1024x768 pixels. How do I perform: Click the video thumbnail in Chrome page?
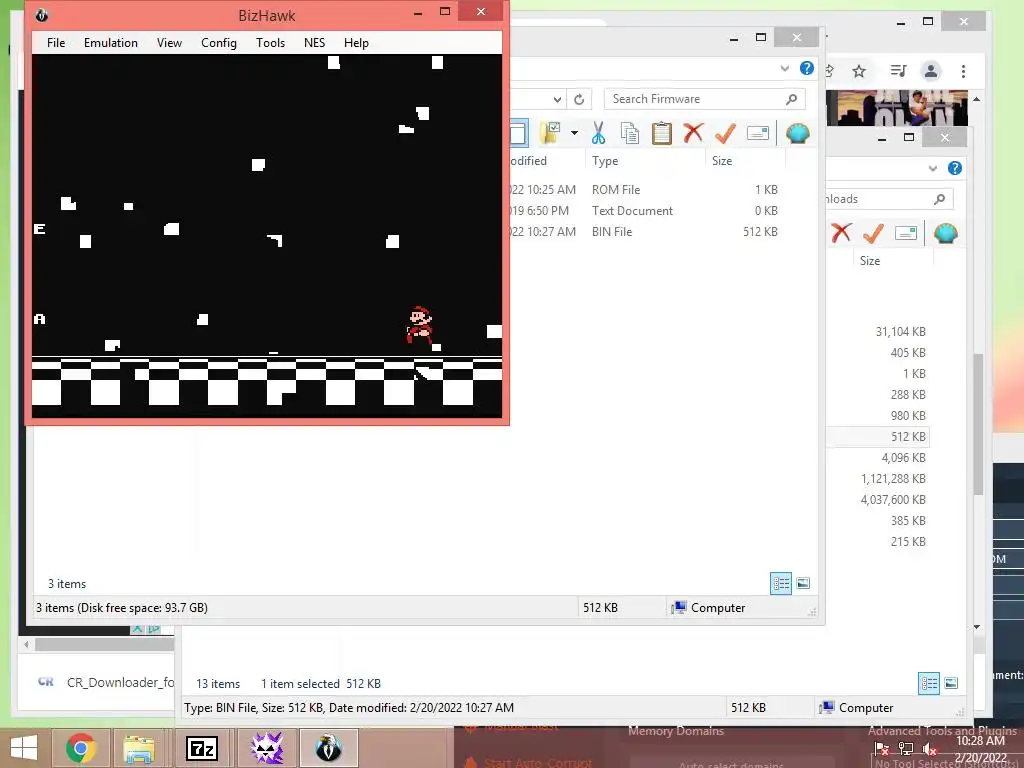coord(897,108)
